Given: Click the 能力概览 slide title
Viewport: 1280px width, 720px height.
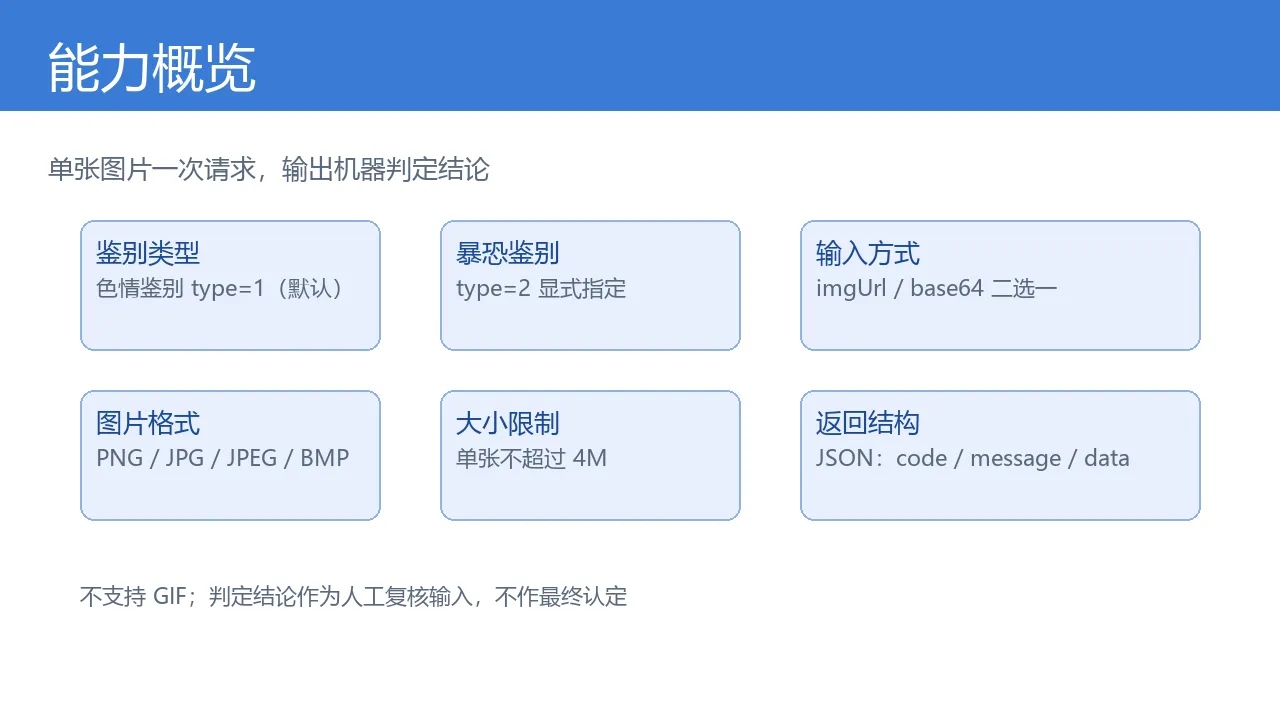Looking at the screenshot, I should pyautogui.click(x=152, y=68).
